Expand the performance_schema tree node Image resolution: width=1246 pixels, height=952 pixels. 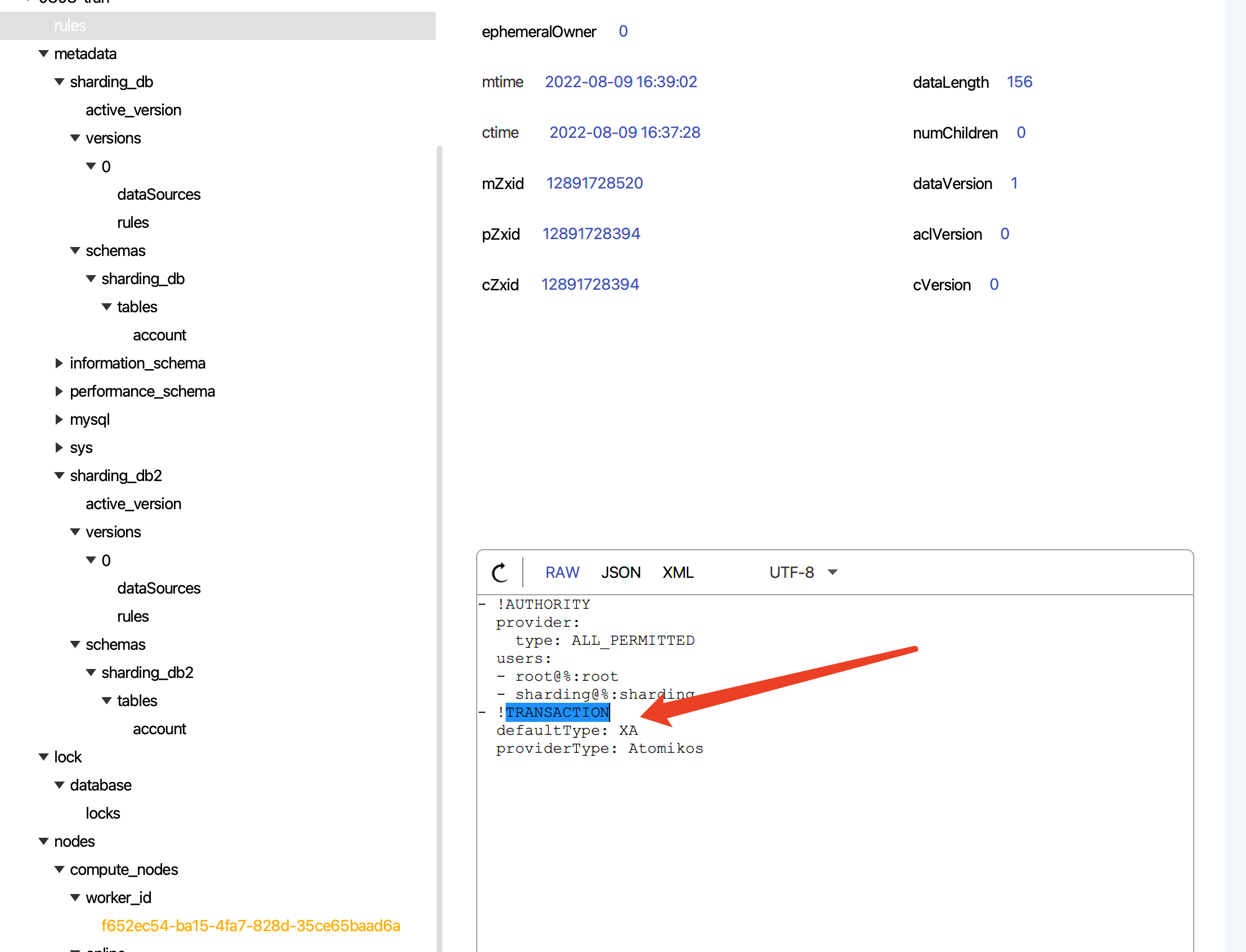coord(59,392)
